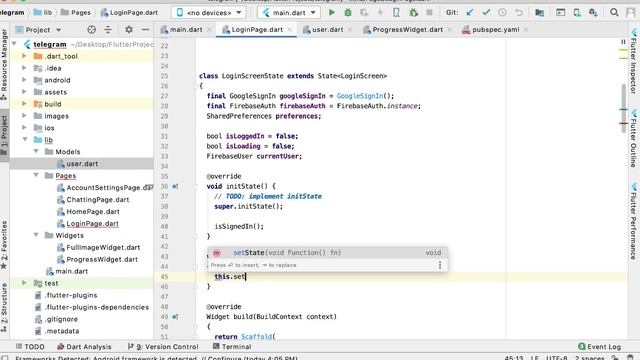This screenshot has width=640, height=360.
Task: Collapse the Models folder
Action: [36, 151]
